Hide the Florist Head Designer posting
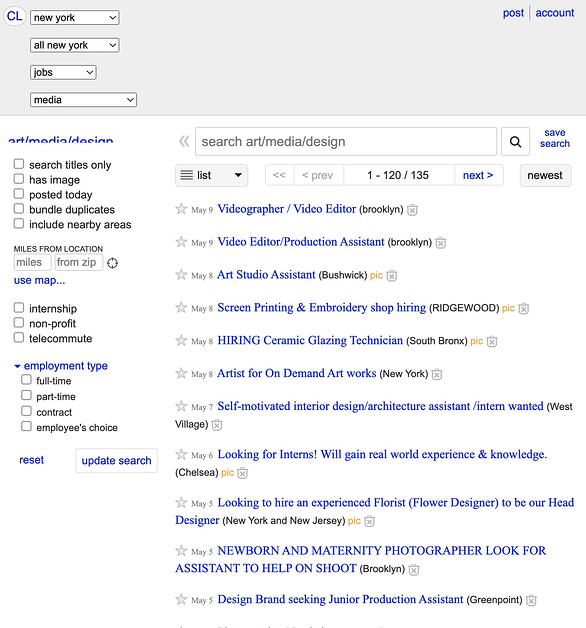 coord(369,521)
